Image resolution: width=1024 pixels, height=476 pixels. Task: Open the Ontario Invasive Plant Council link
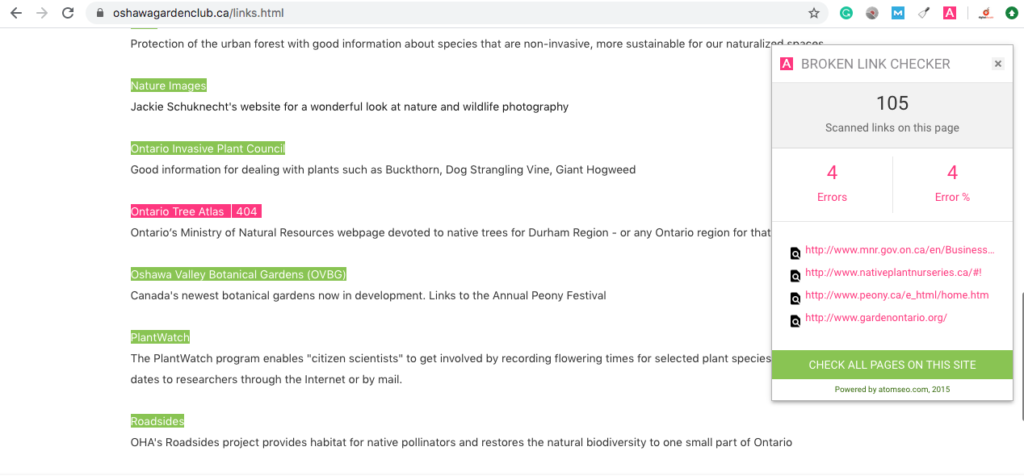(208, 148)
